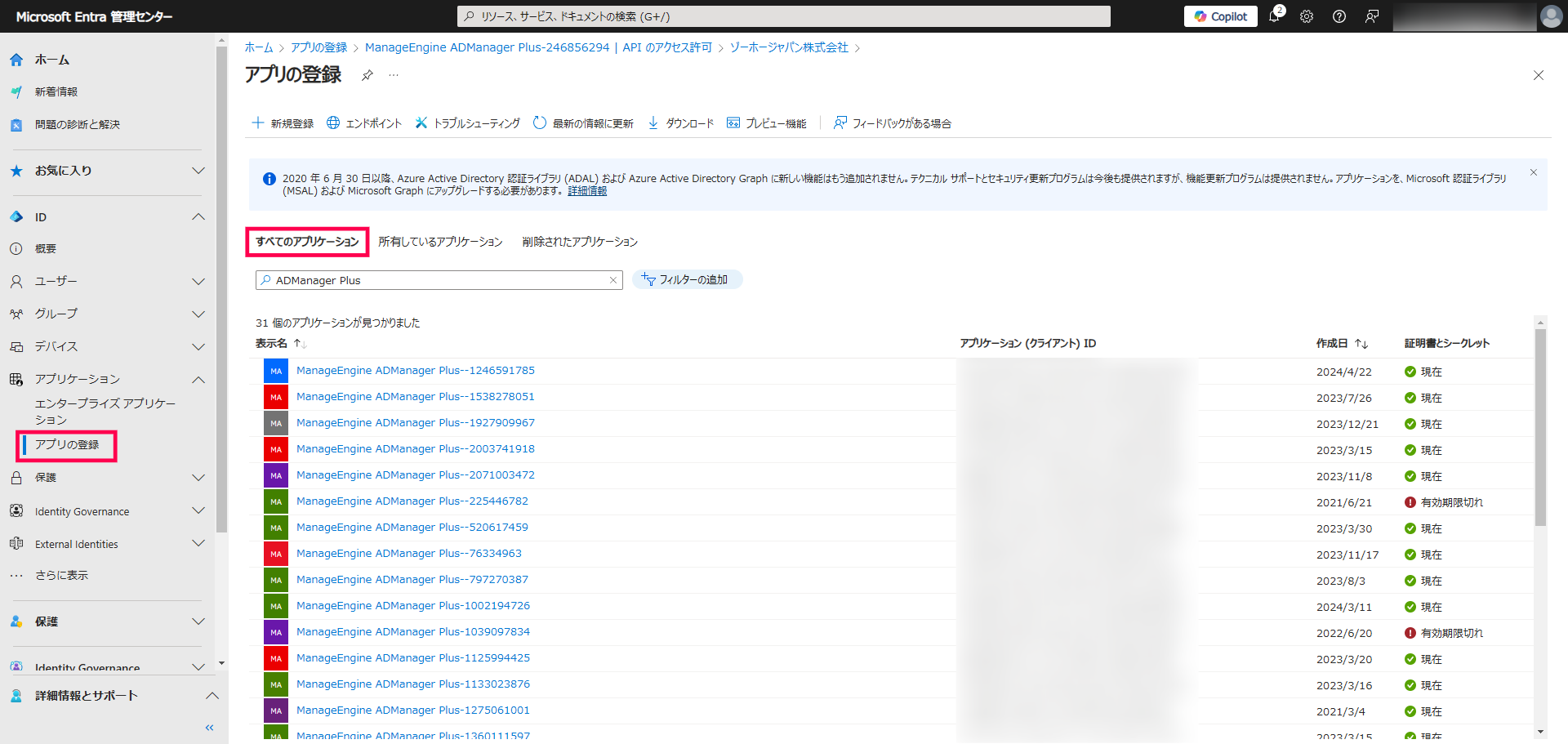
Task: Expand お気に入り section
Action: 198,171
